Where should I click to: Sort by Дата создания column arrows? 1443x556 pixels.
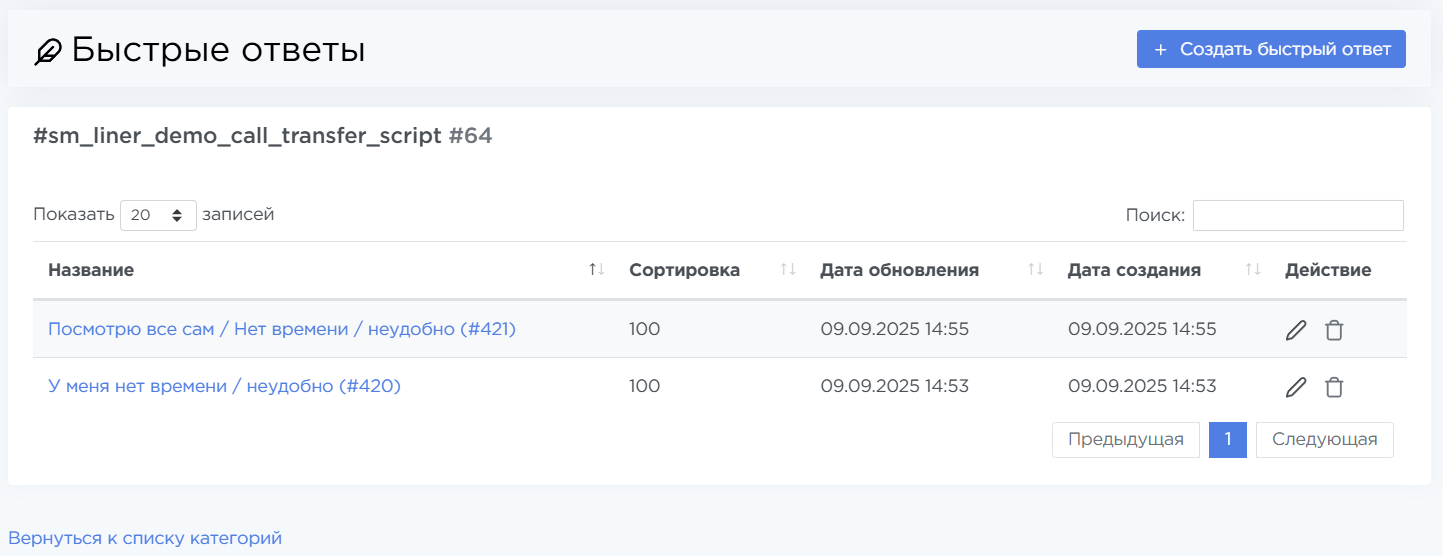tap(1253, 270)
